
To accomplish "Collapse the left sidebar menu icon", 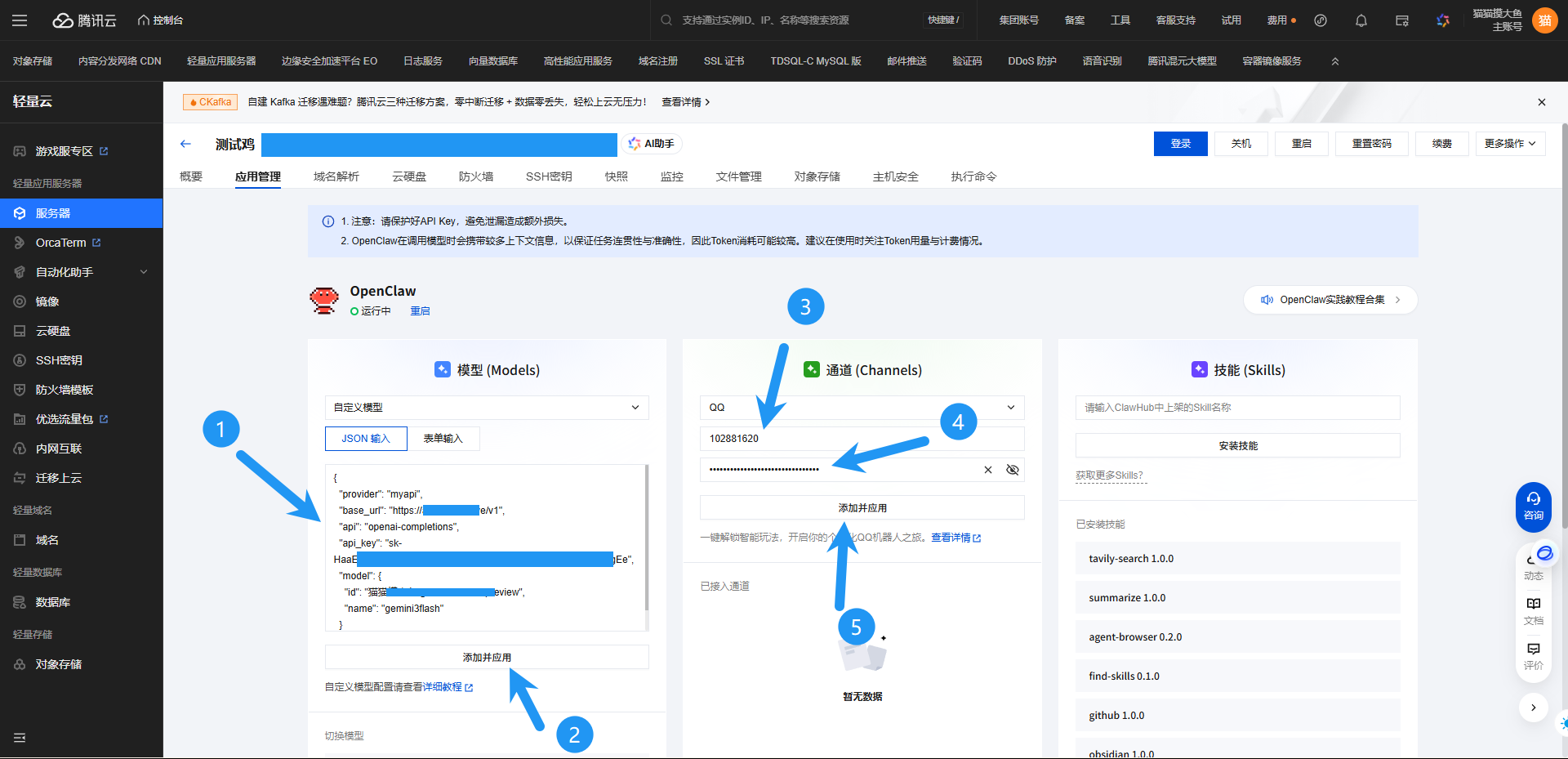I will coord(20,738).
